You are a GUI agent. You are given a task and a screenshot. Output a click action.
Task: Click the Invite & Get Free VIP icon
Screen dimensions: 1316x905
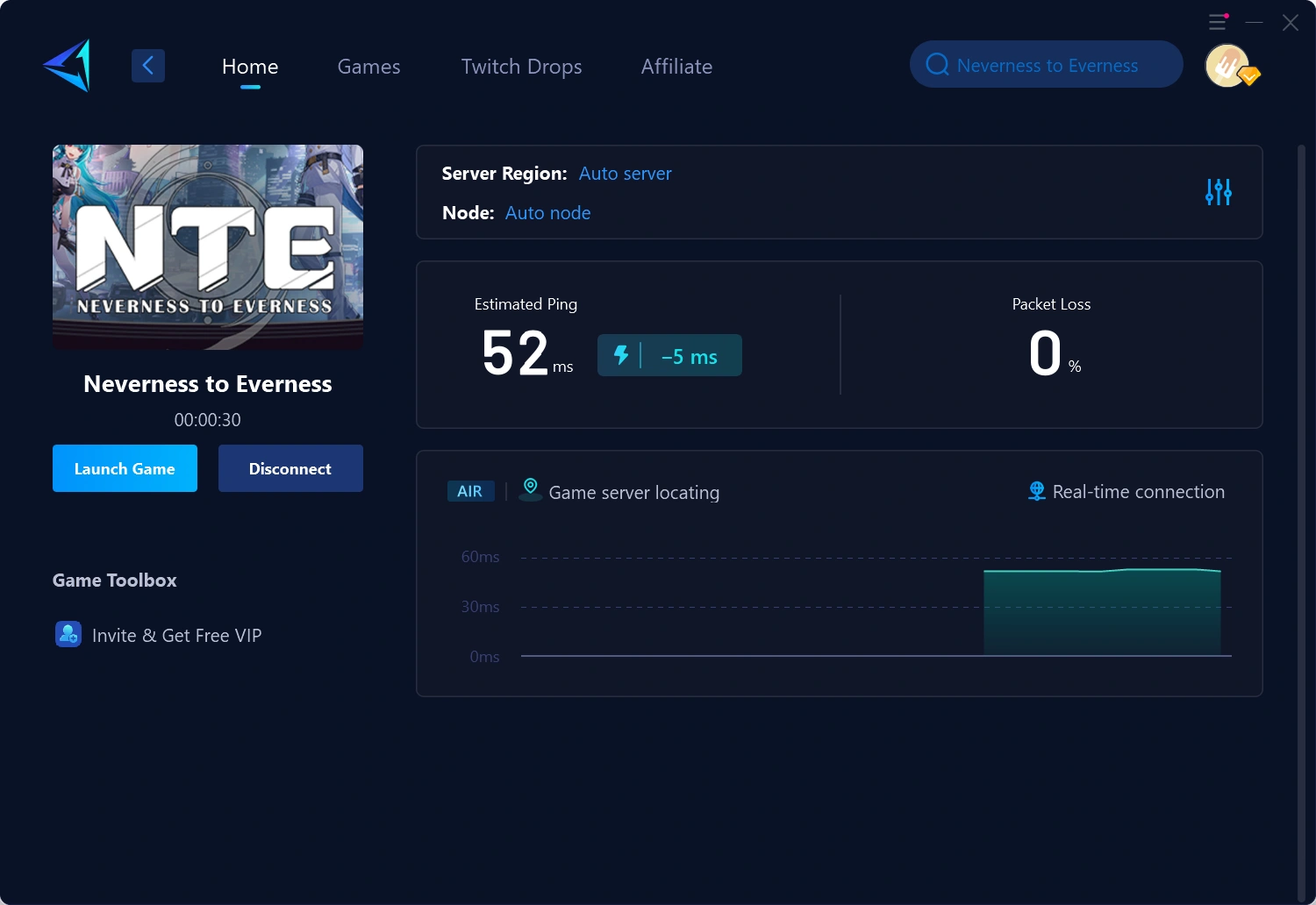click(68, 634)
